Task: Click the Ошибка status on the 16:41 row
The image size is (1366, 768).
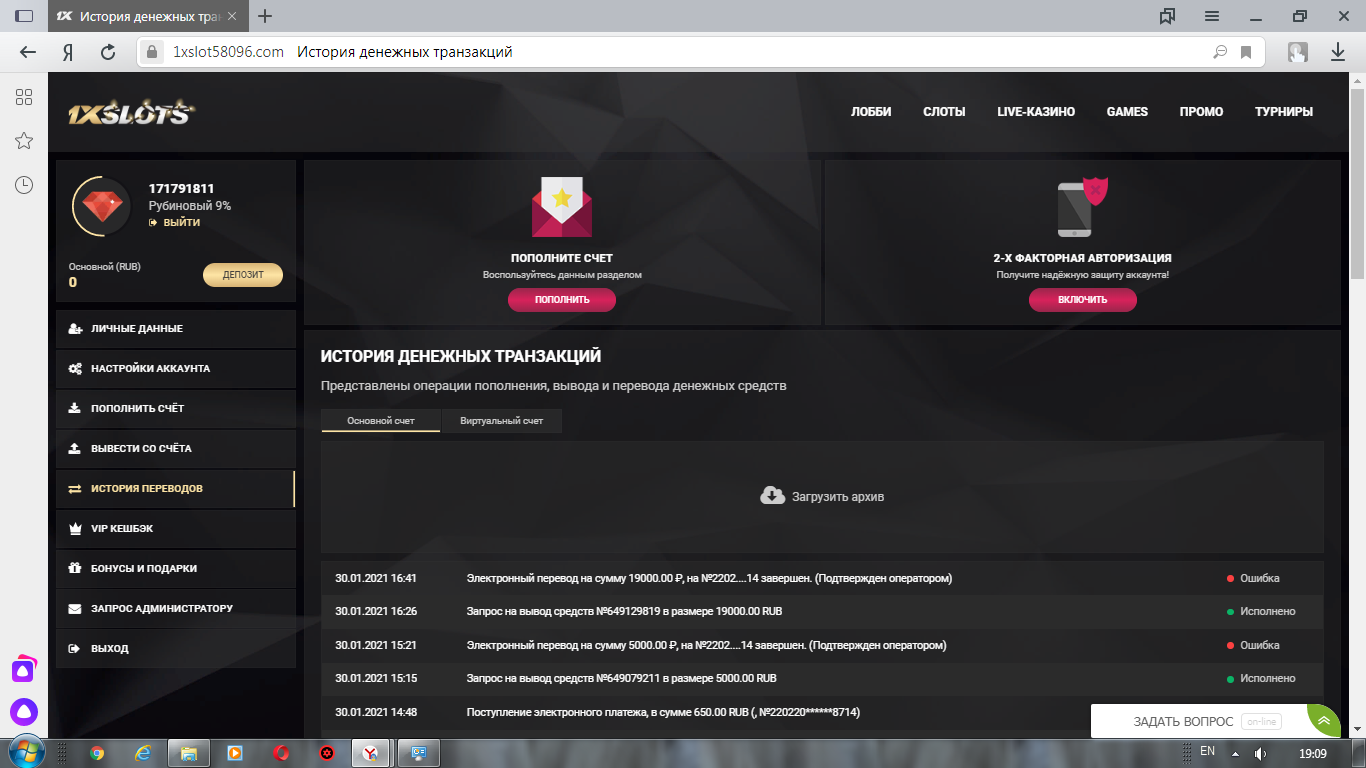Action: 1253,578
